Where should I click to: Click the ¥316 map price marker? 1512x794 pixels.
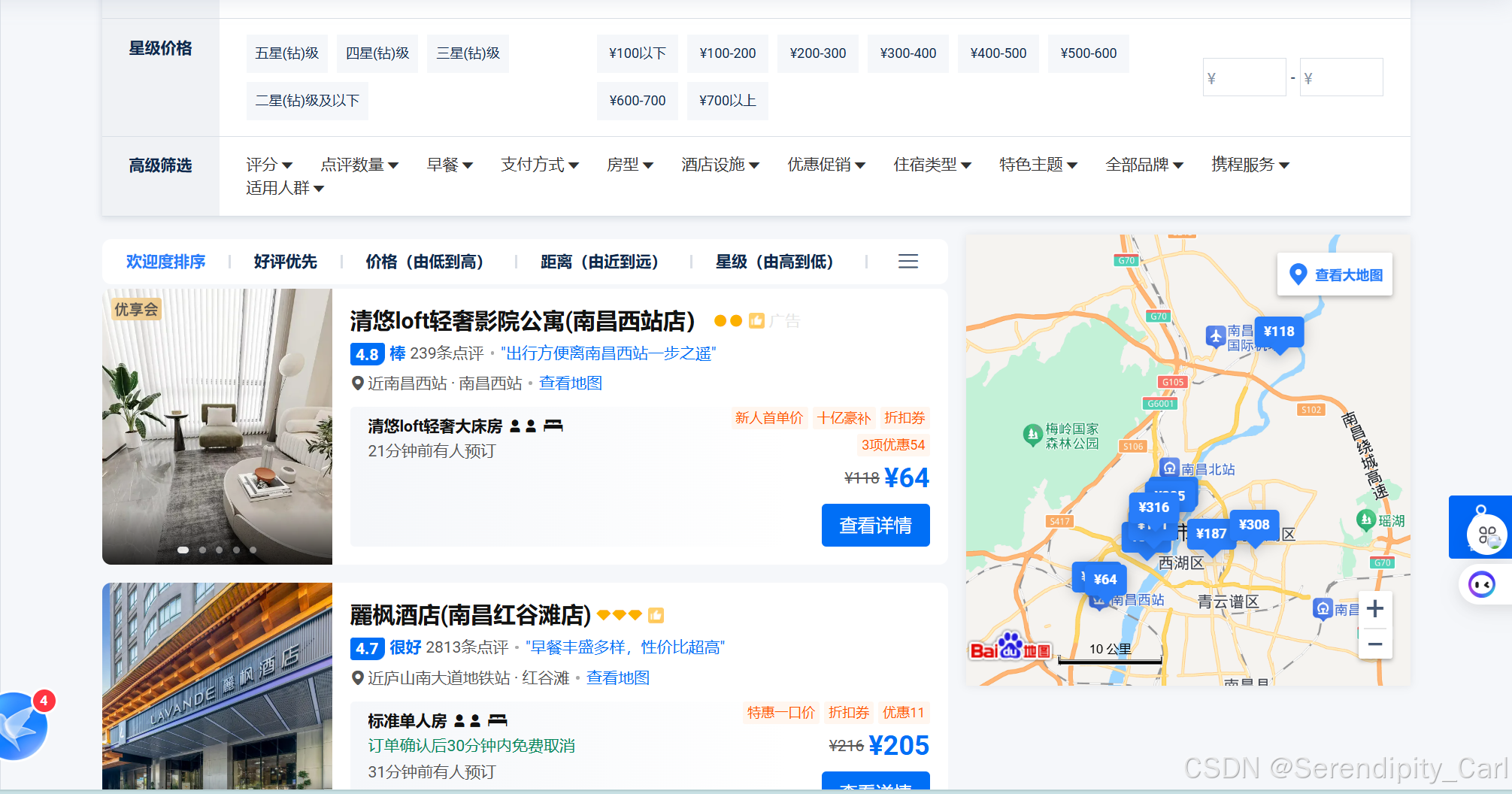pyautogui.click(x=1153, y=508)
